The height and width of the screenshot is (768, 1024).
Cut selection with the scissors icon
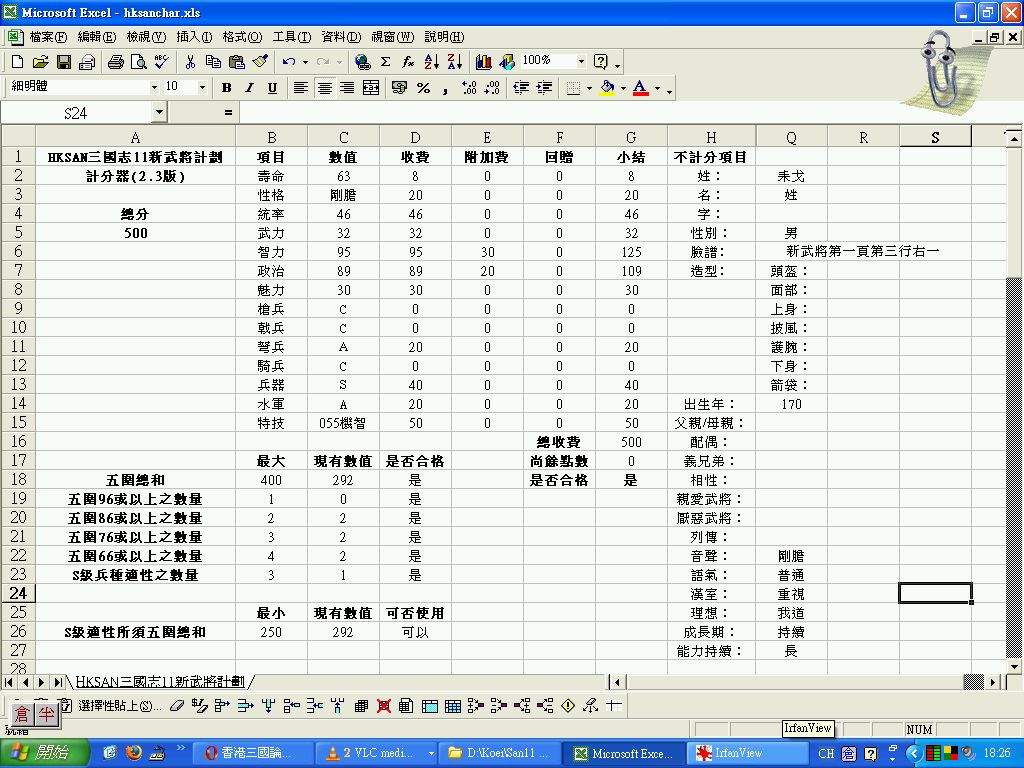[x=190, y=62]
